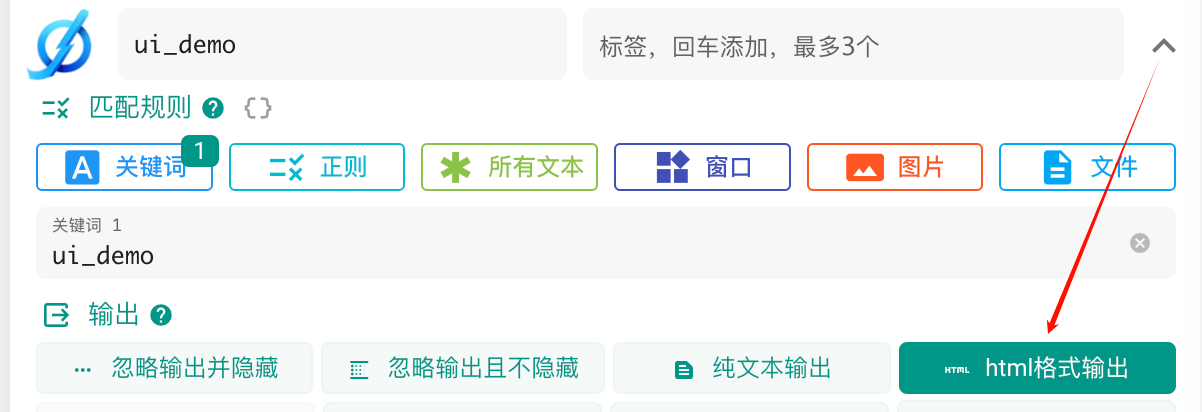Focus the ui_demo name input field
This screenshot has width=1202, height=412.
342,44
